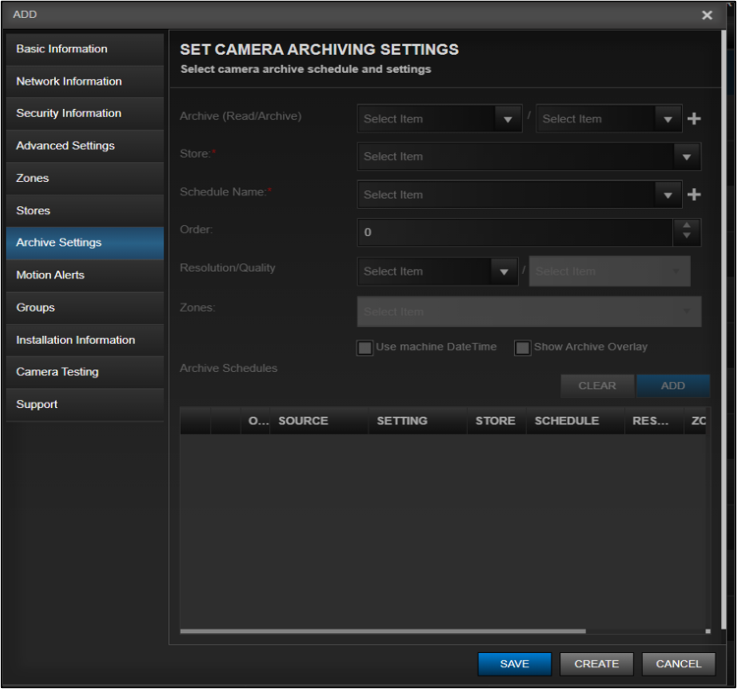Click the plus icon beside Archive Read/Archive
Screen dimensions: 737x689
694,118
